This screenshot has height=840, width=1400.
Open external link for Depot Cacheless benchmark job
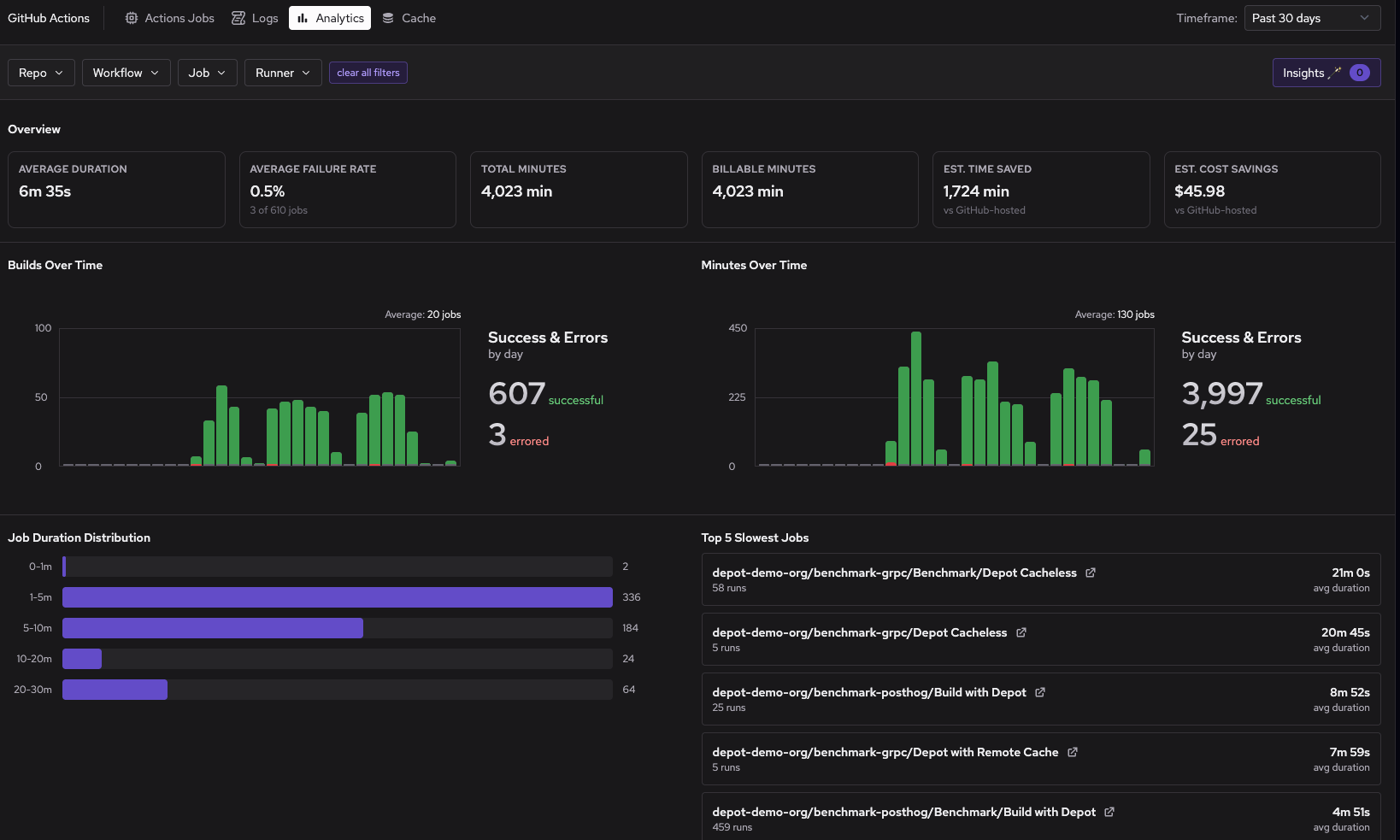click(1091, 573)
